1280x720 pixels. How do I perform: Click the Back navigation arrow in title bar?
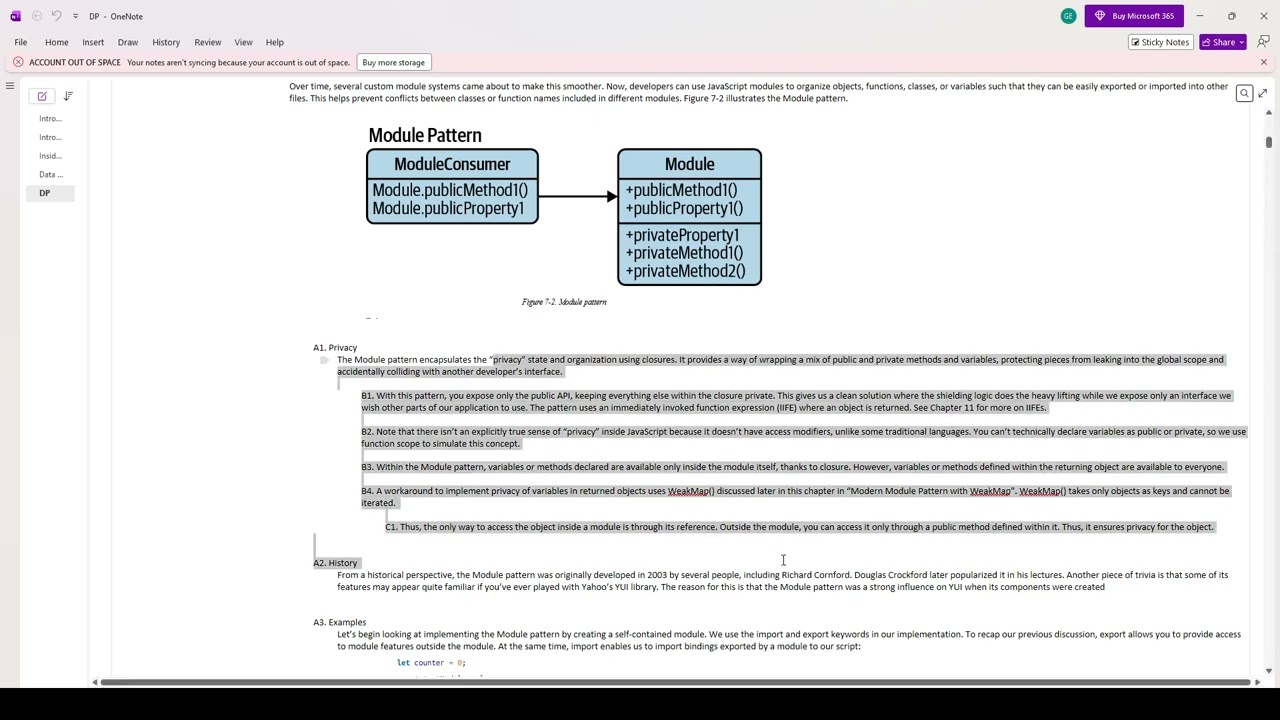pyautogui.click(x=37, y=16)
